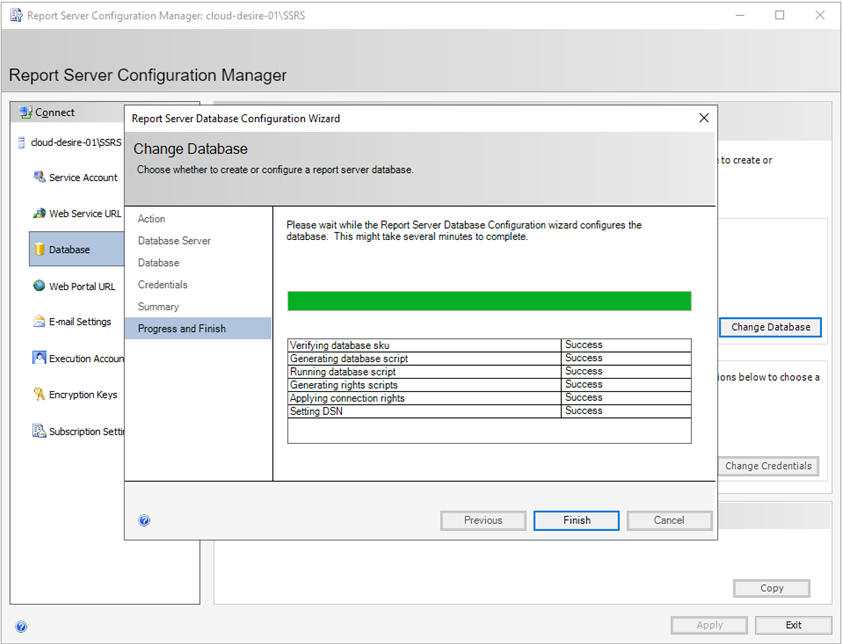
Task: Click the Connect button in sidebar
Action: pos(47,112)
